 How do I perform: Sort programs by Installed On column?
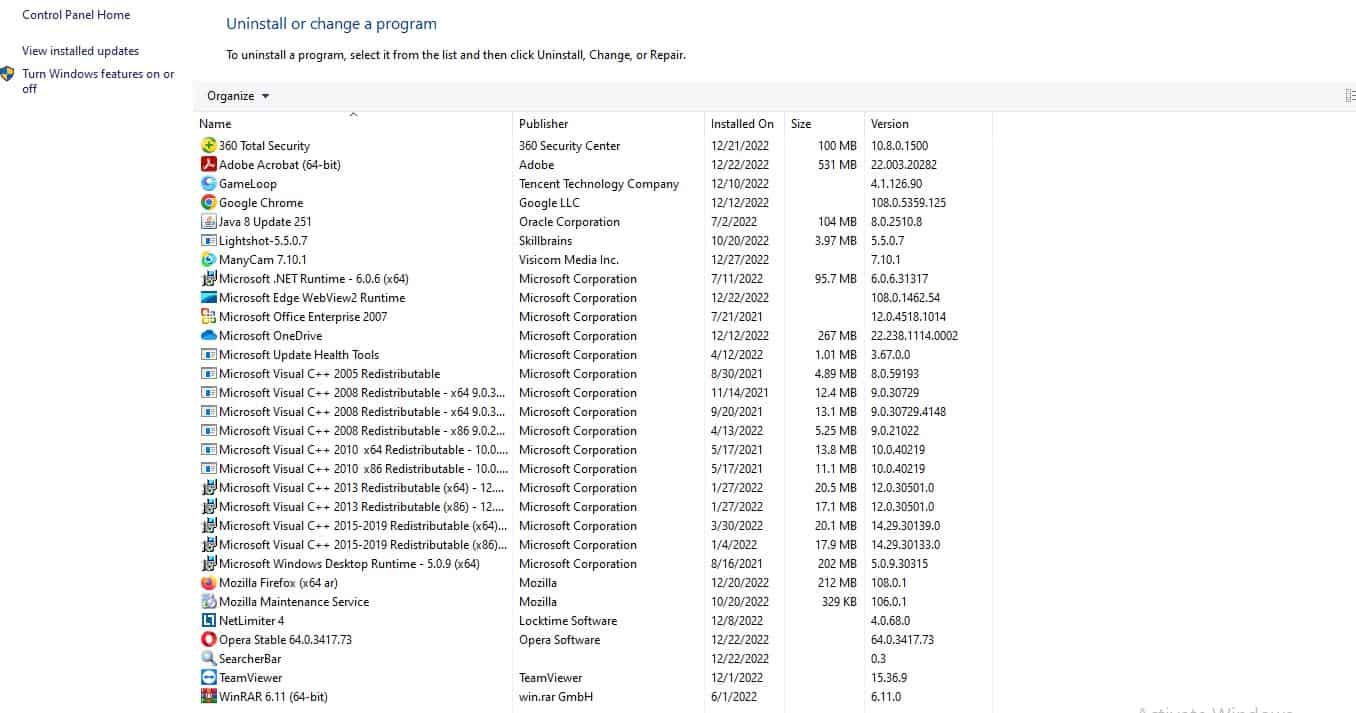pyautogui.click(x=742, y=124)
